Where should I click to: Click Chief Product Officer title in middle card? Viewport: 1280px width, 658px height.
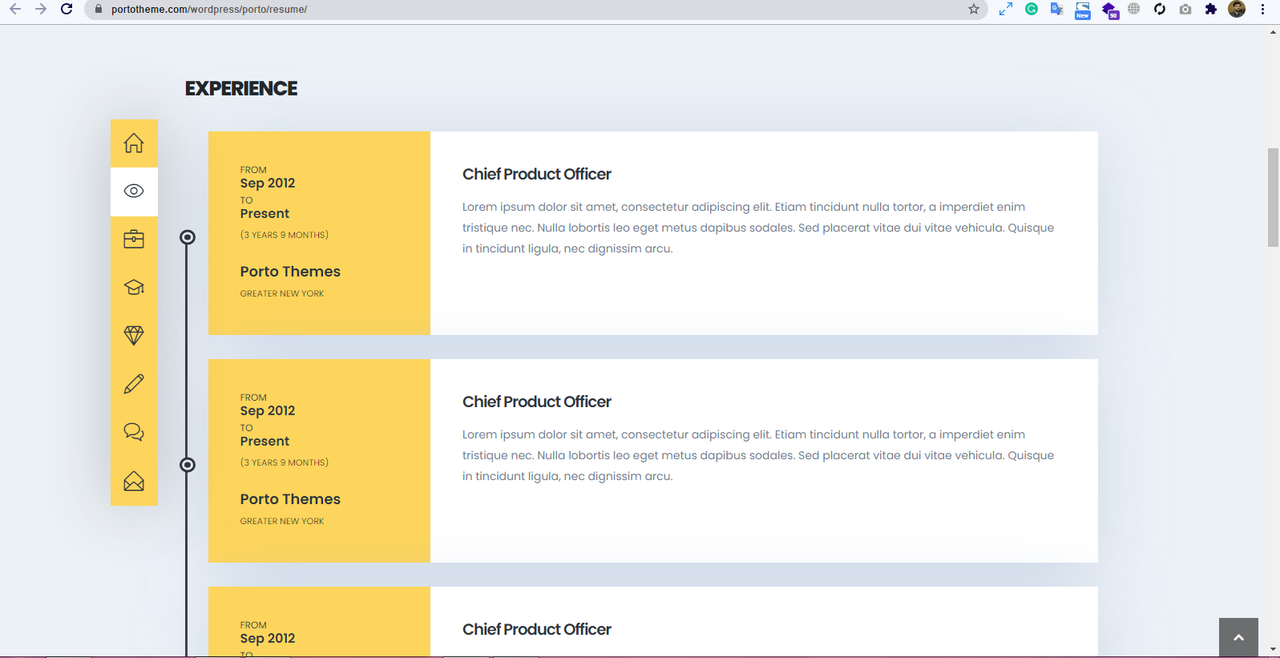click(x=537, y=402)
